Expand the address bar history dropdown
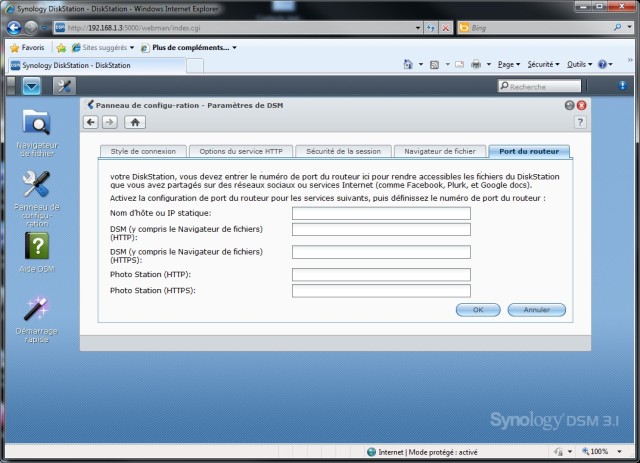 418,28
